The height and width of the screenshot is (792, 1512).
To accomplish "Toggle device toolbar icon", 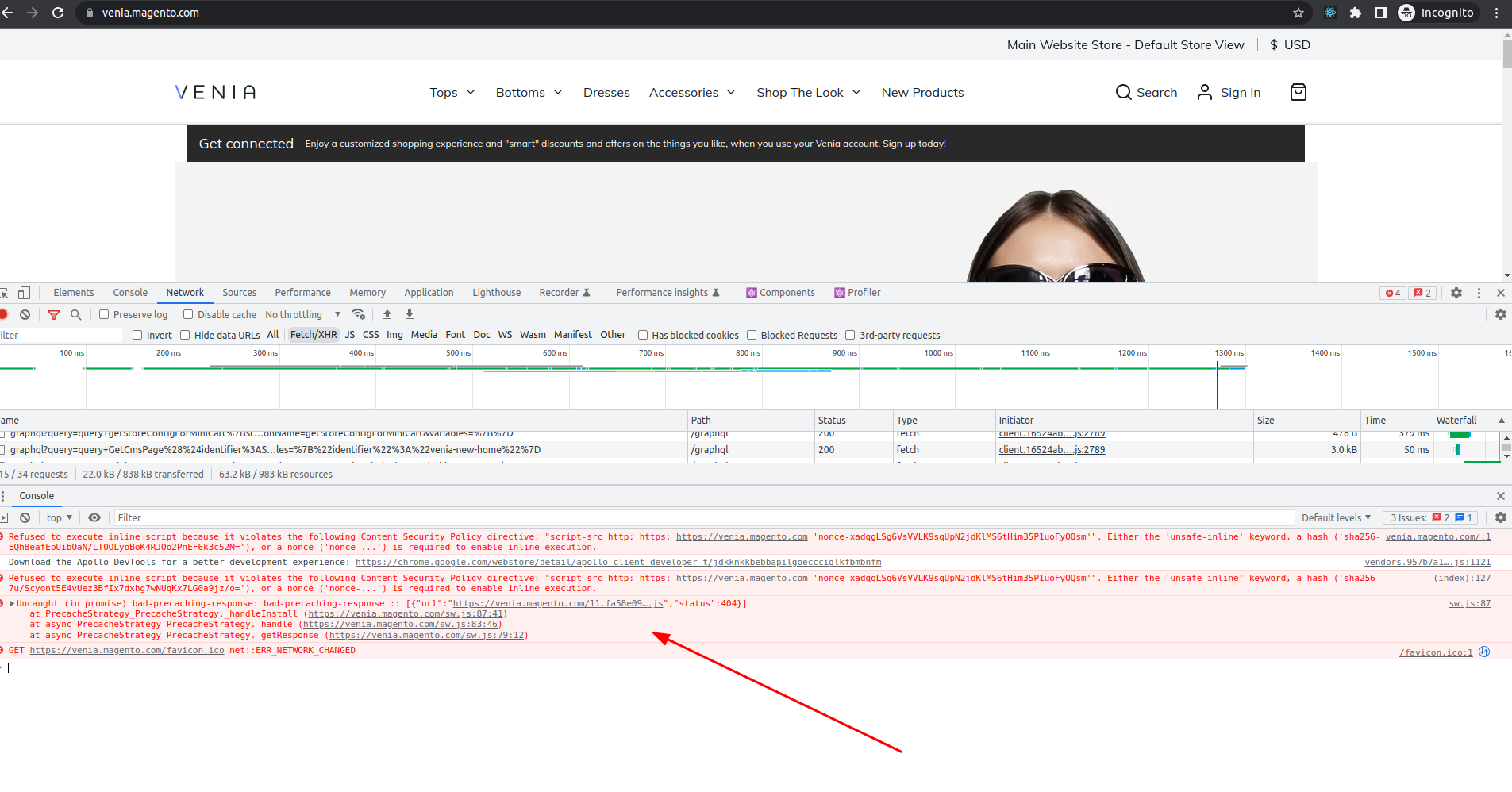I will point(25,293).
